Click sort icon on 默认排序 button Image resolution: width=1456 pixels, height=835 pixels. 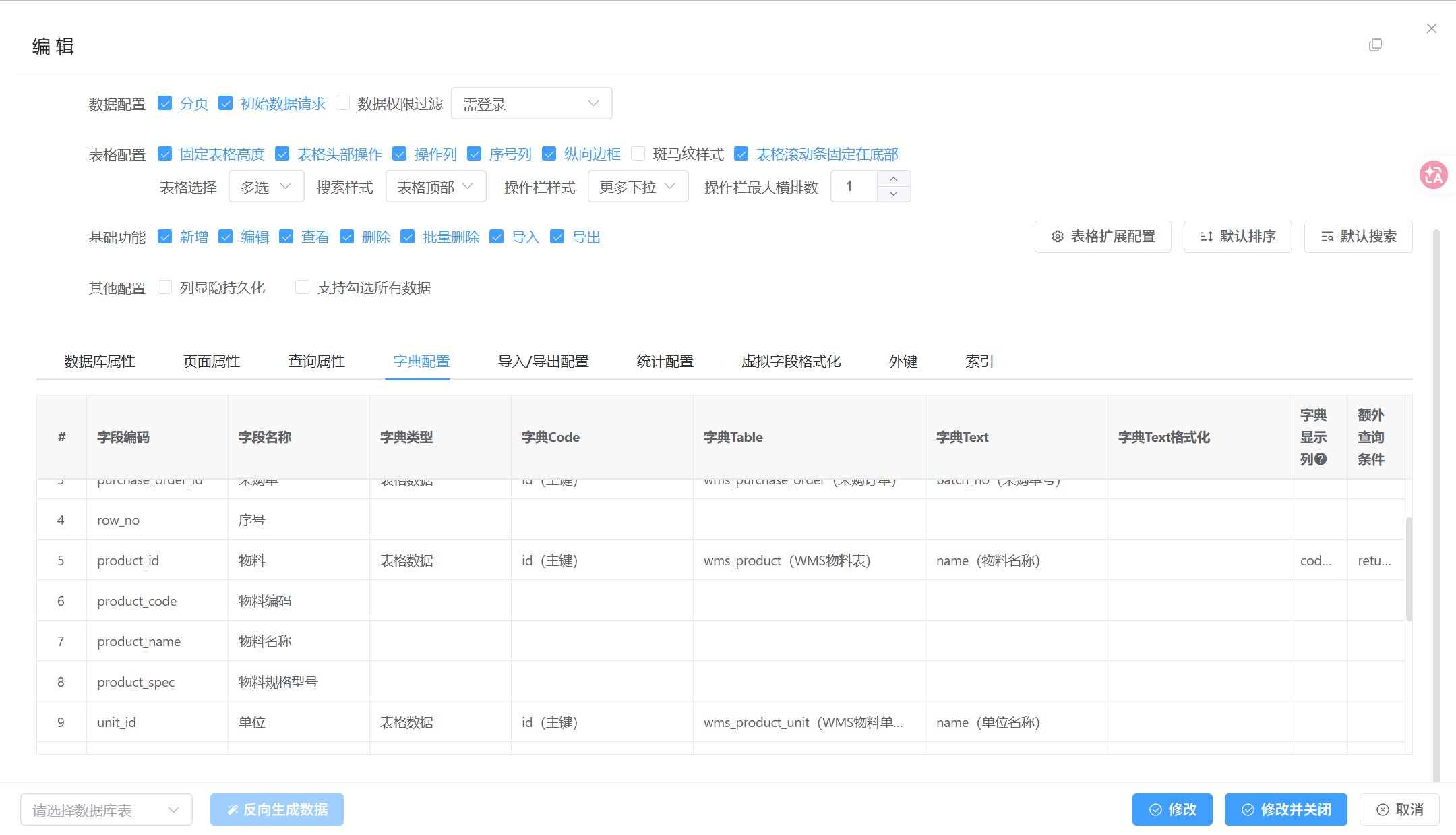click(1206, 237)
